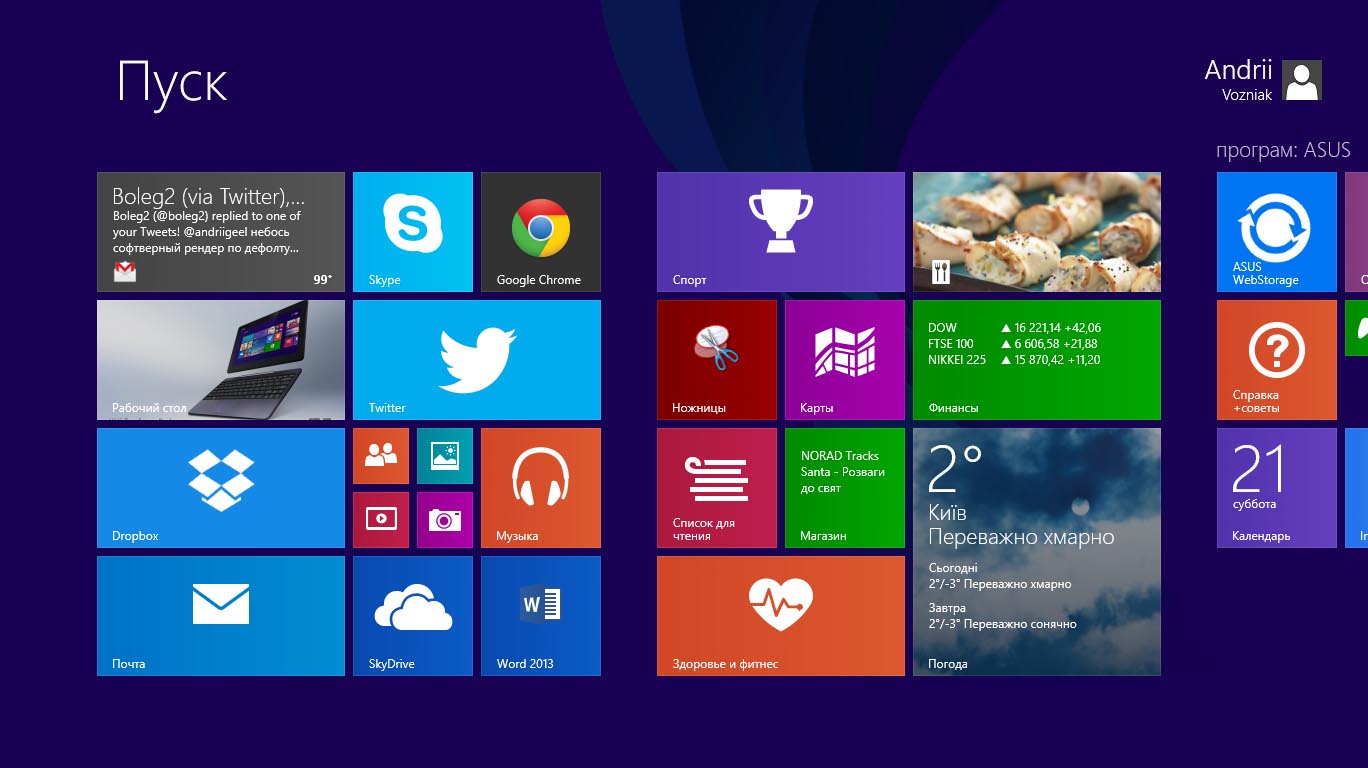Click the Пуск start screen title
This screenshot has height=768, width=1368.
click(x=172, y=83)
